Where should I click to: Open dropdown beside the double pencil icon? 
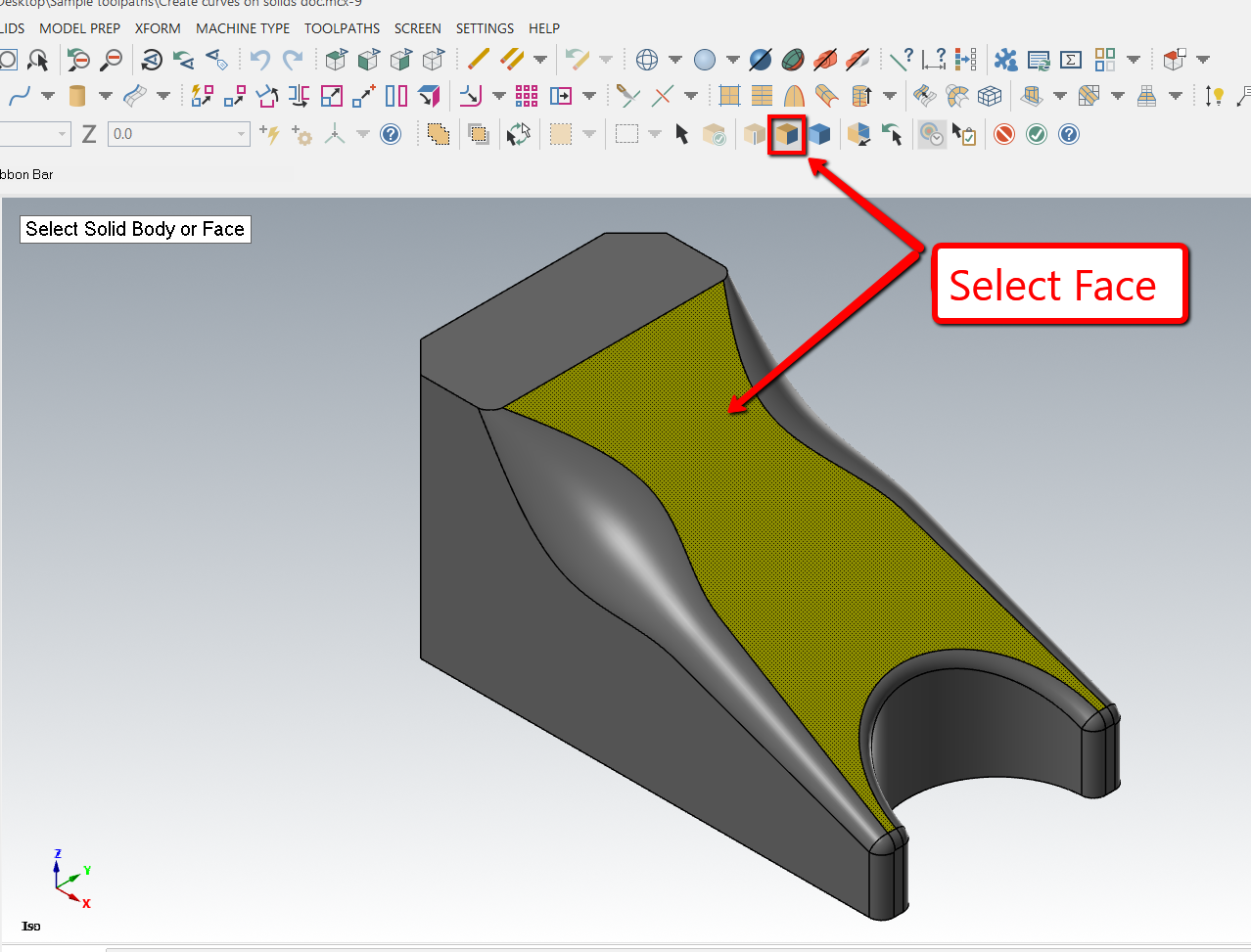point(540,60)
